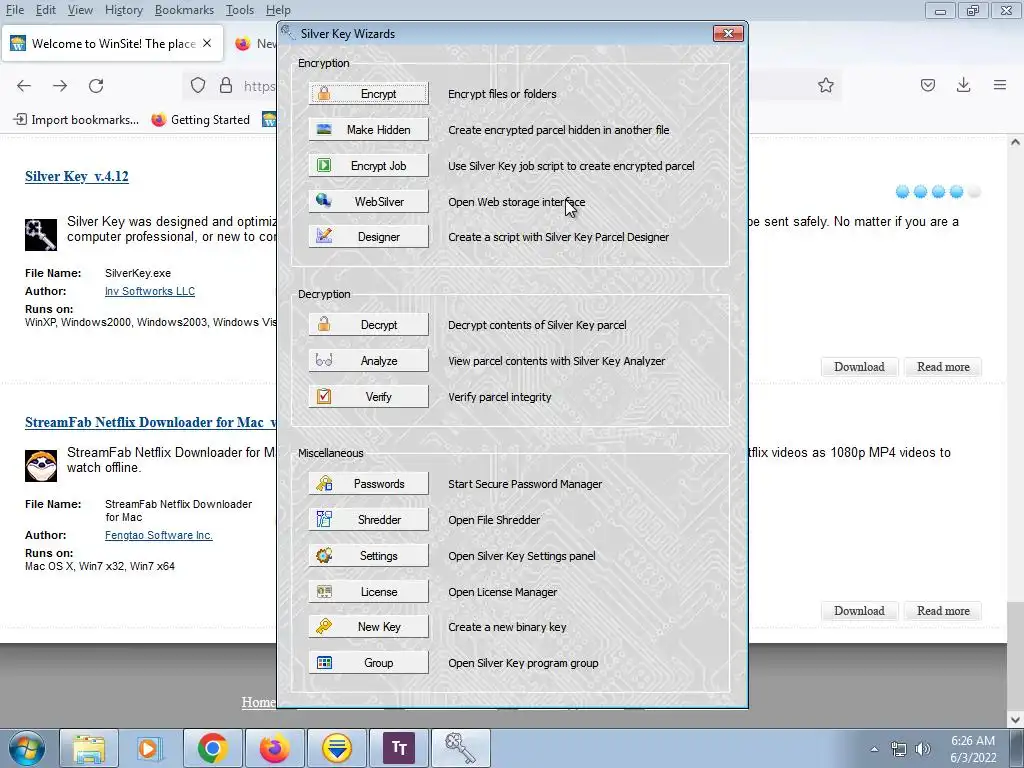Click the Home link in footer
Screen dimensions: 1024x768
tap(258, 702)
